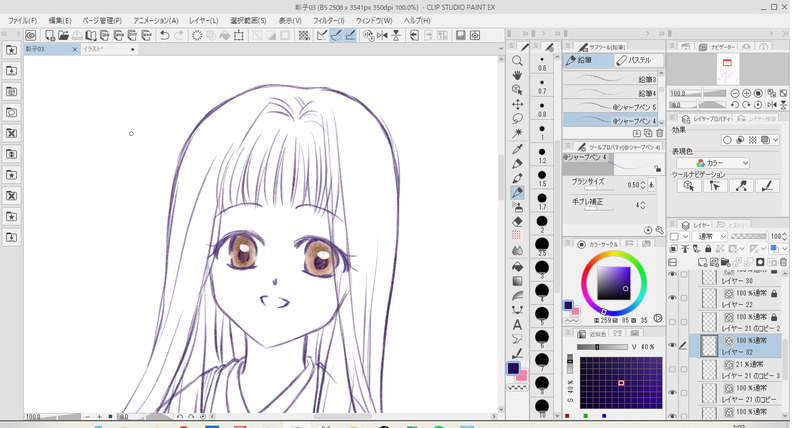Adjust layer opacity 100 stepper
Viewport: 799px width, 428px height.
point(785,236)
